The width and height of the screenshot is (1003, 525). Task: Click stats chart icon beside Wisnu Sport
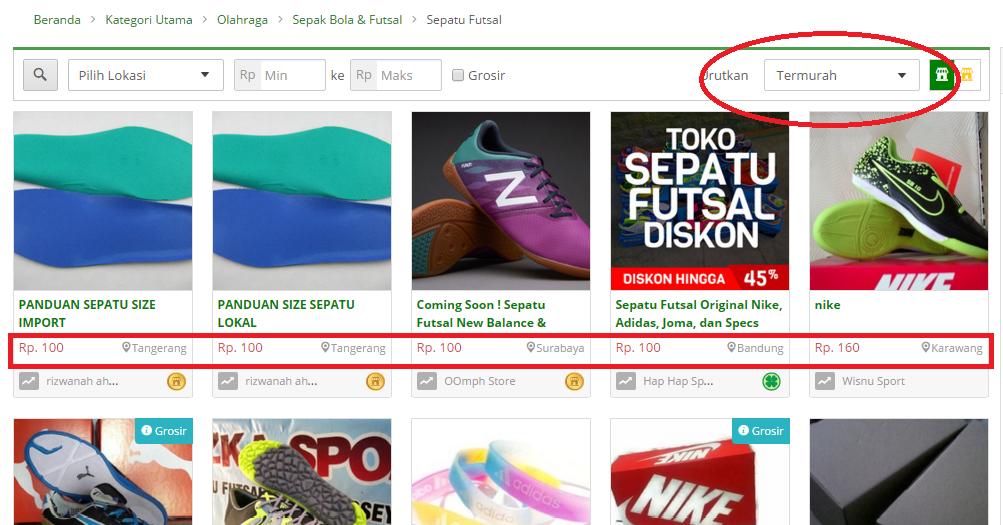pos(825,381)
